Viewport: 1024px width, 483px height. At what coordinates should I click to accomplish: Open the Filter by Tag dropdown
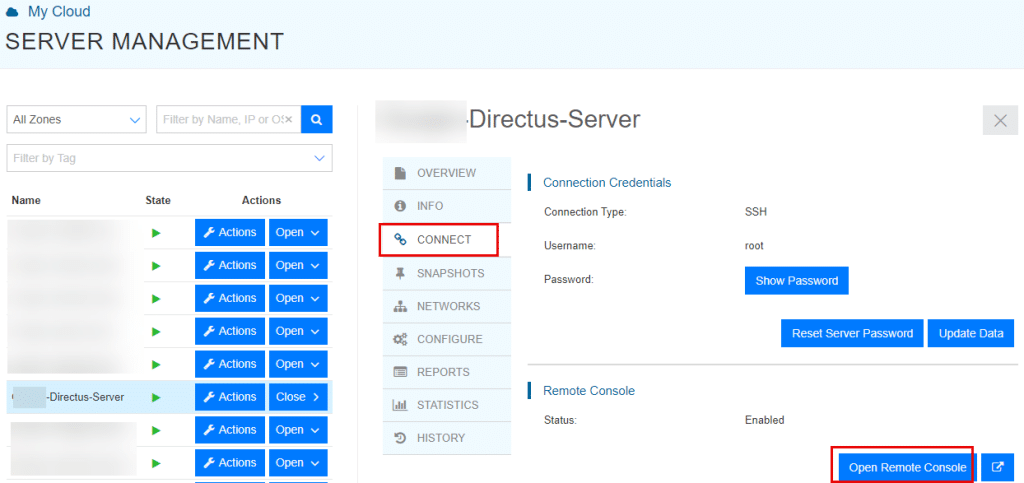169,158
